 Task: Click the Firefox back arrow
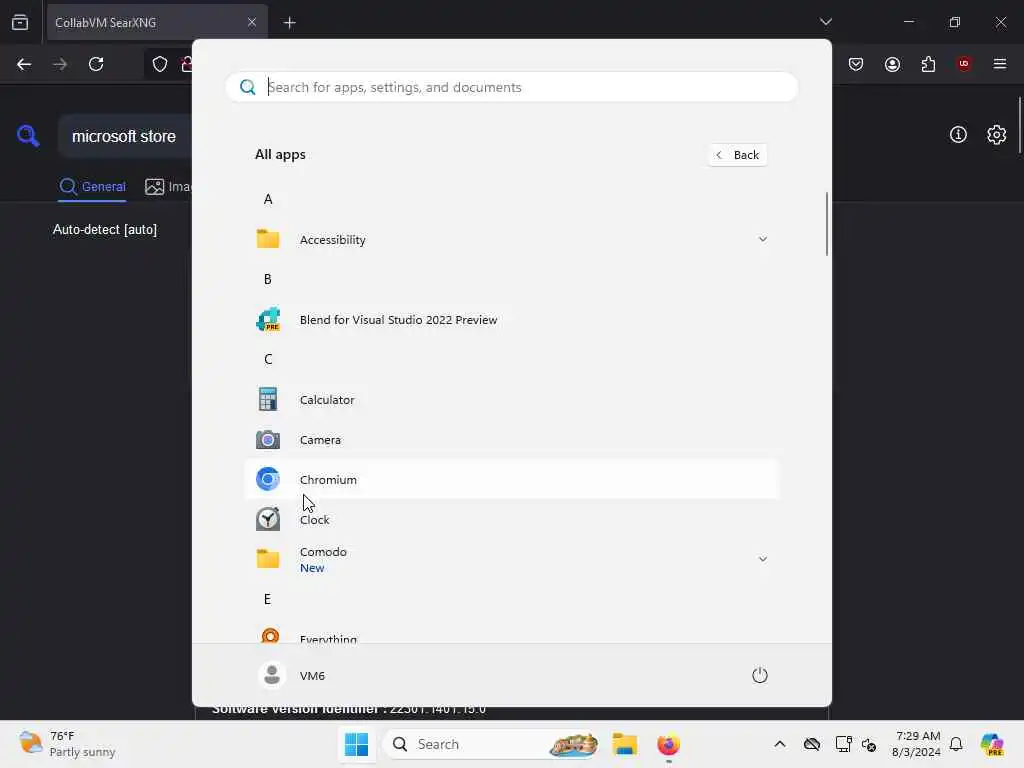pos(24,64)
